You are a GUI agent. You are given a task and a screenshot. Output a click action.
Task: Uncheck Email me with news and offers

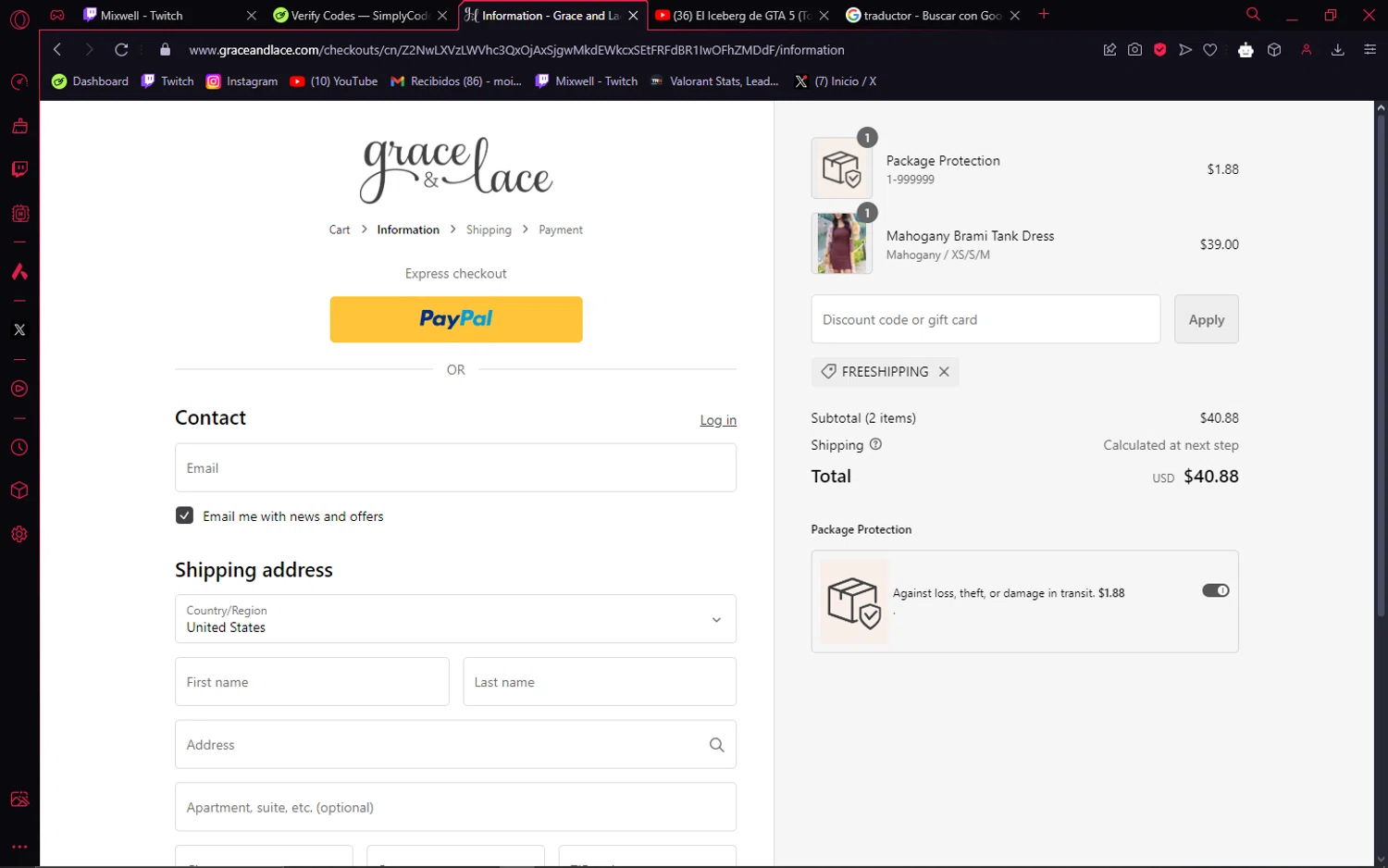tap(184, 515)
